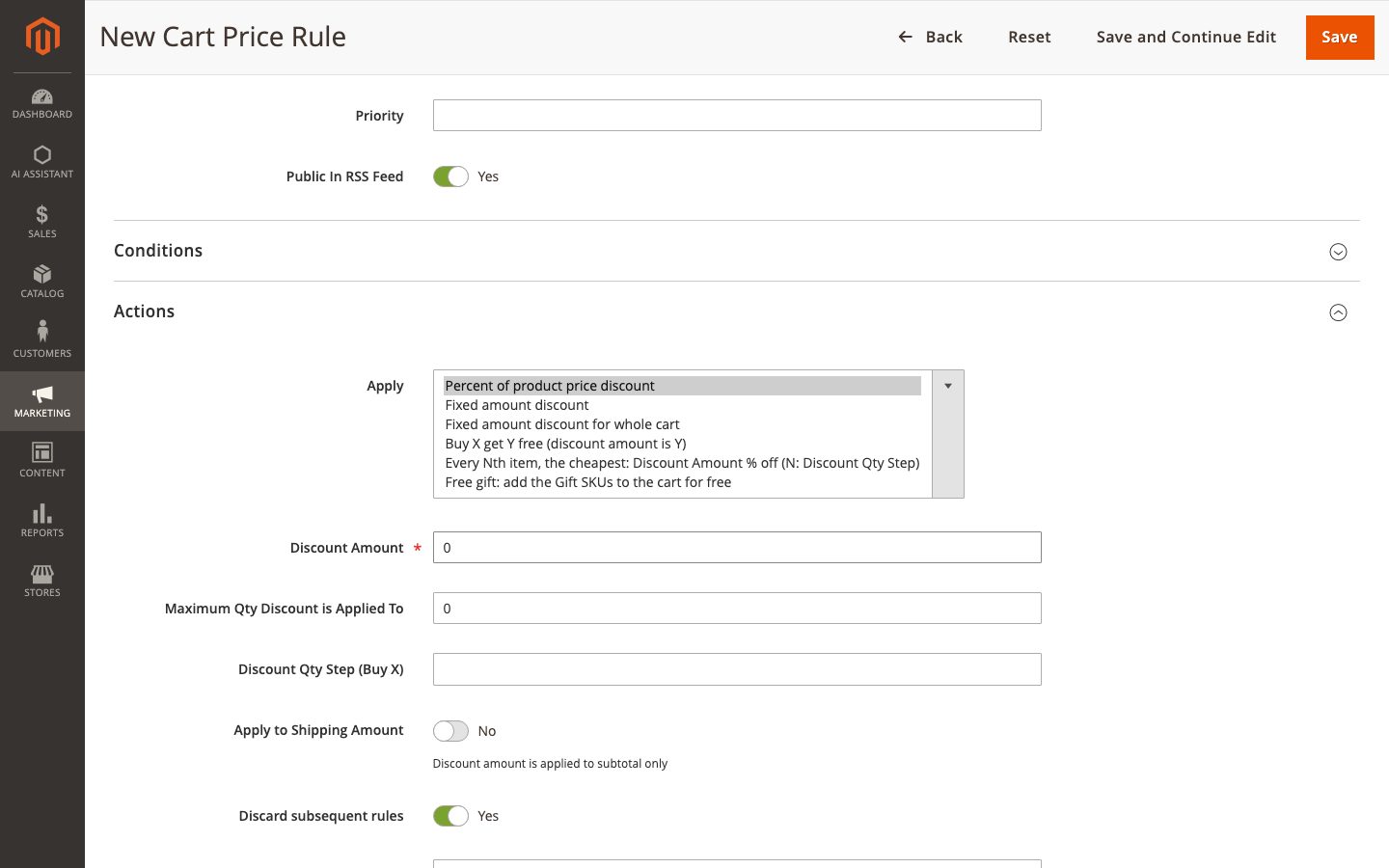Open the Catalog box icon
Image resolution: width=1389 pixels, height=868 pixels.
[x=42, y=274]
